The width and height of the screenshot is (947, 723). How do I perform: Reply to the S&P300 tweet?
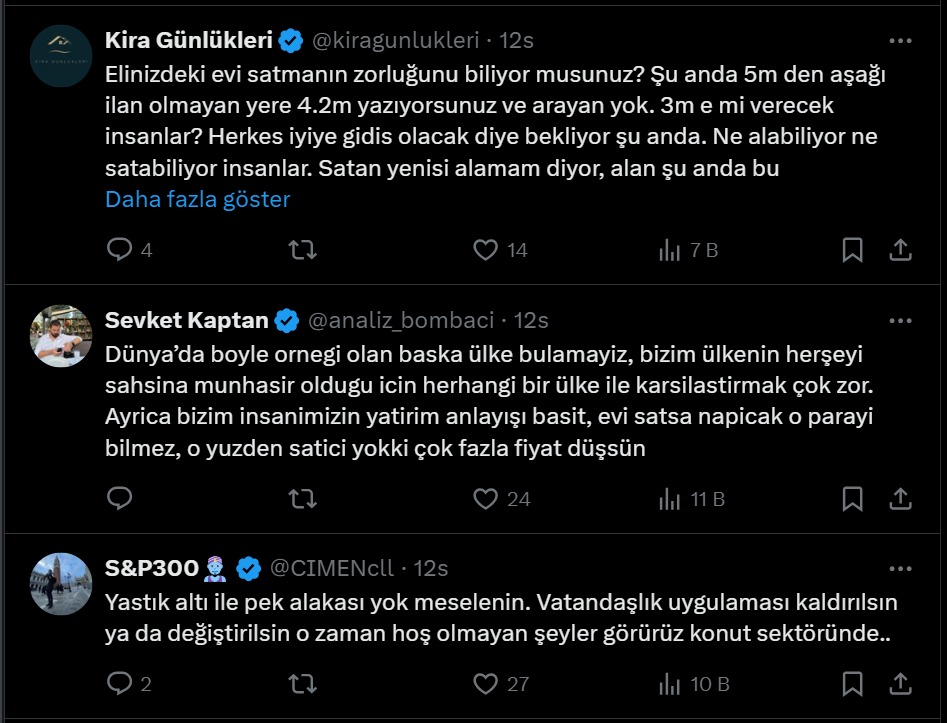tap(120, 684)
